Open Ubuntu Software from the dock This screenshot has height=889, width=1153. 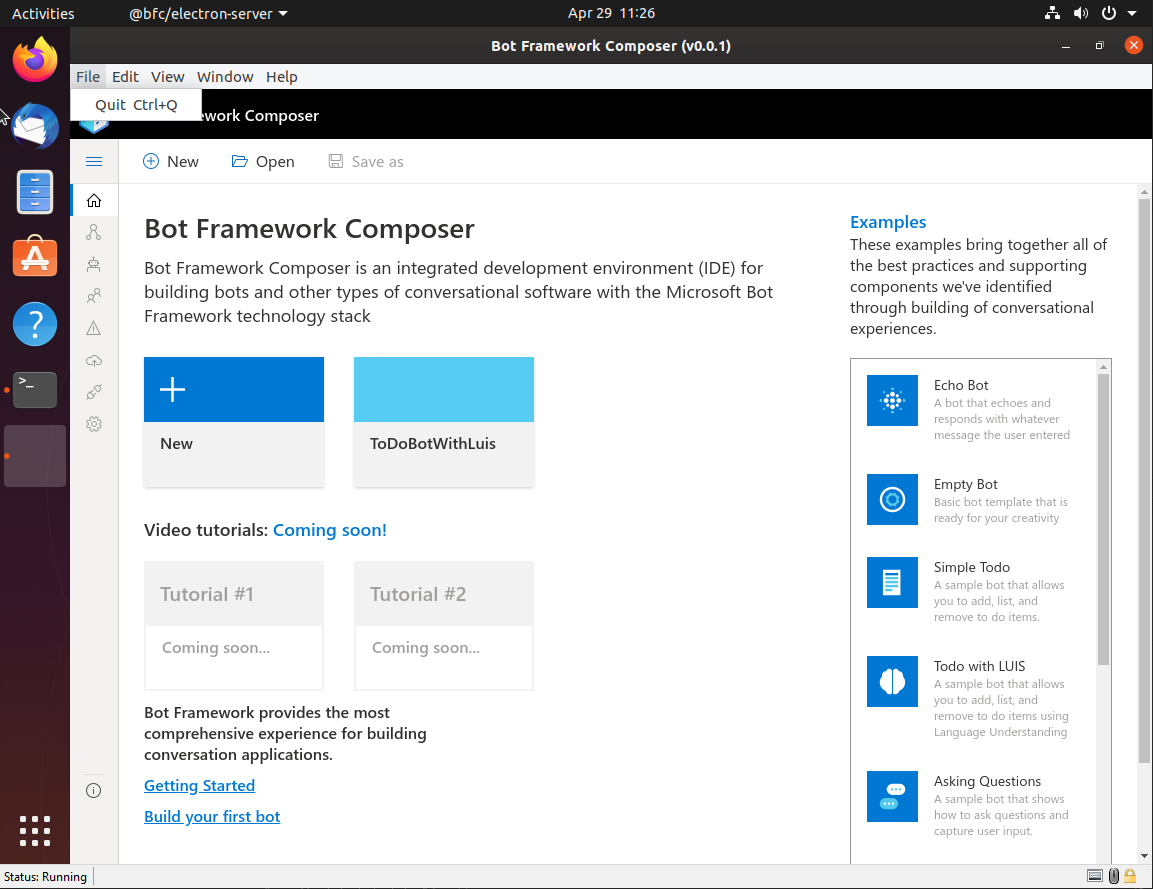[x=35, y=257]
